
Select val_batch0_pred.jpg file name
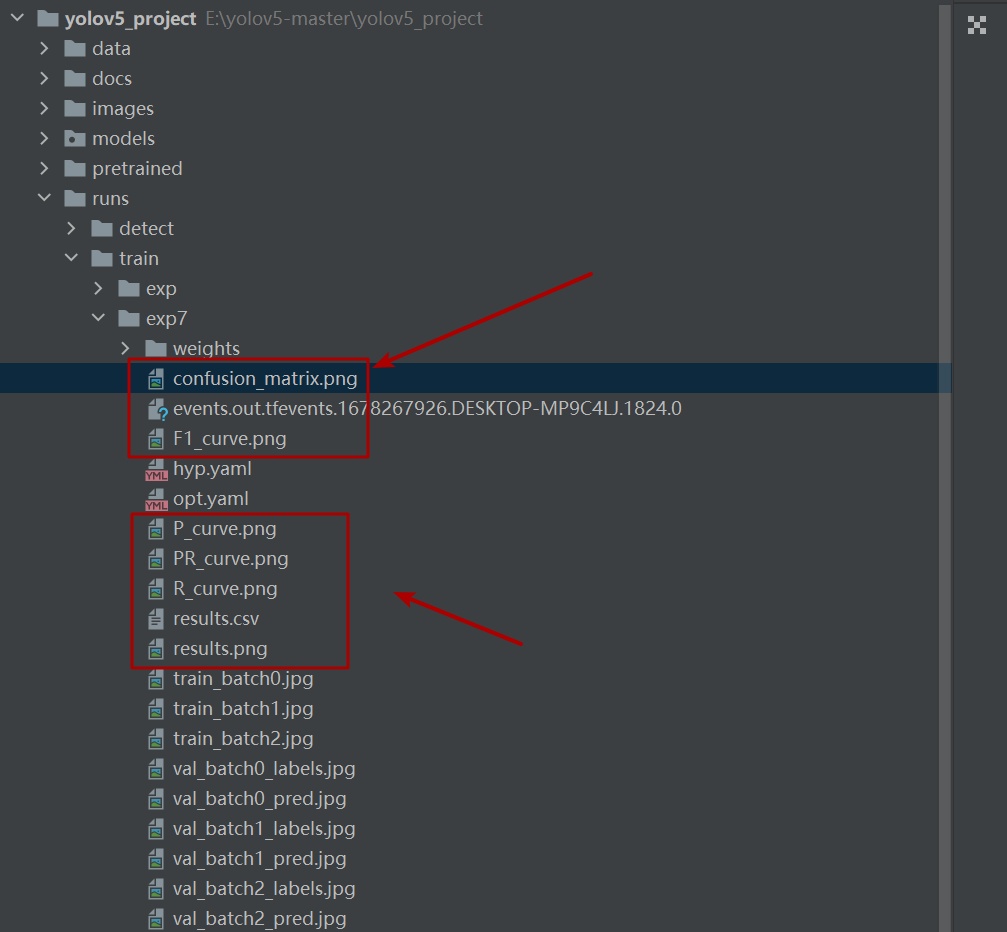[x=259, y=799]
